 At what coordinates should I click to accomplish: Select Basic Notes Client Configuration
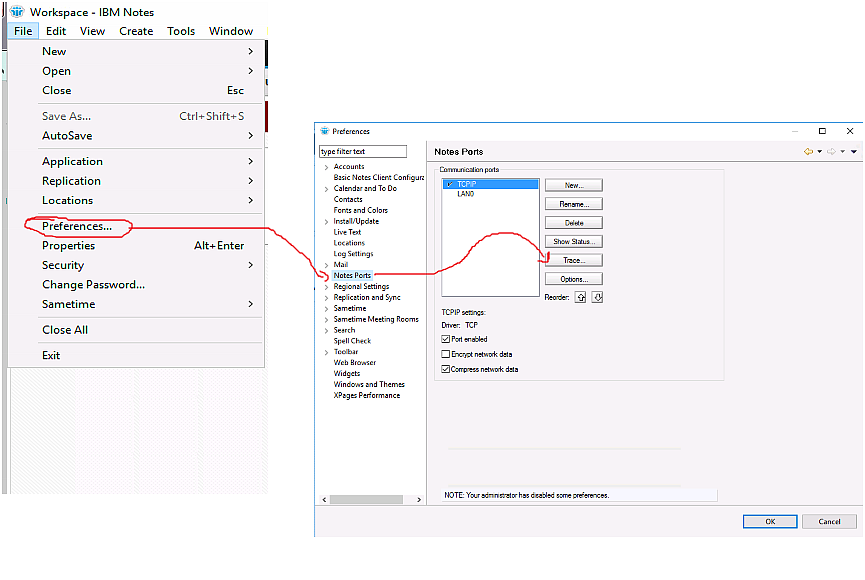379,178
